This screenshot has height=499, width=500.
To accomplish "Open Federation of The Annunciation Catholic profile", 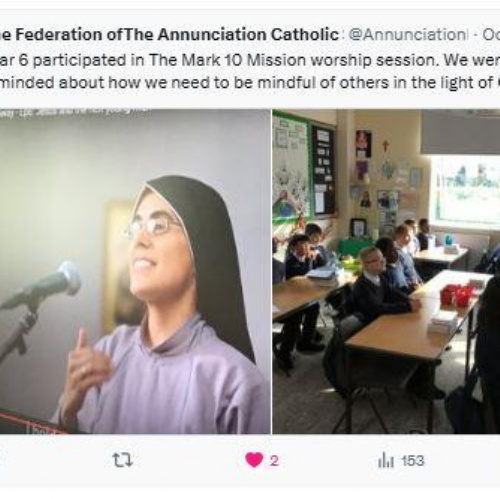I will [x=169, y=35].
